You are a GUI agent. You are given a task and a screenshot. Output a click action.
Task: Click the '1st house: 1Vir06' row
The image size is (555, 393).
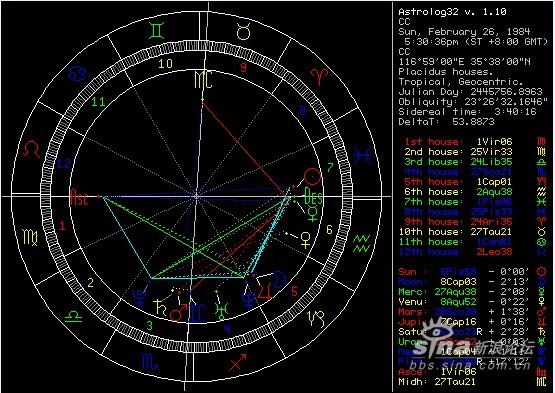click(x=459, y=142)
